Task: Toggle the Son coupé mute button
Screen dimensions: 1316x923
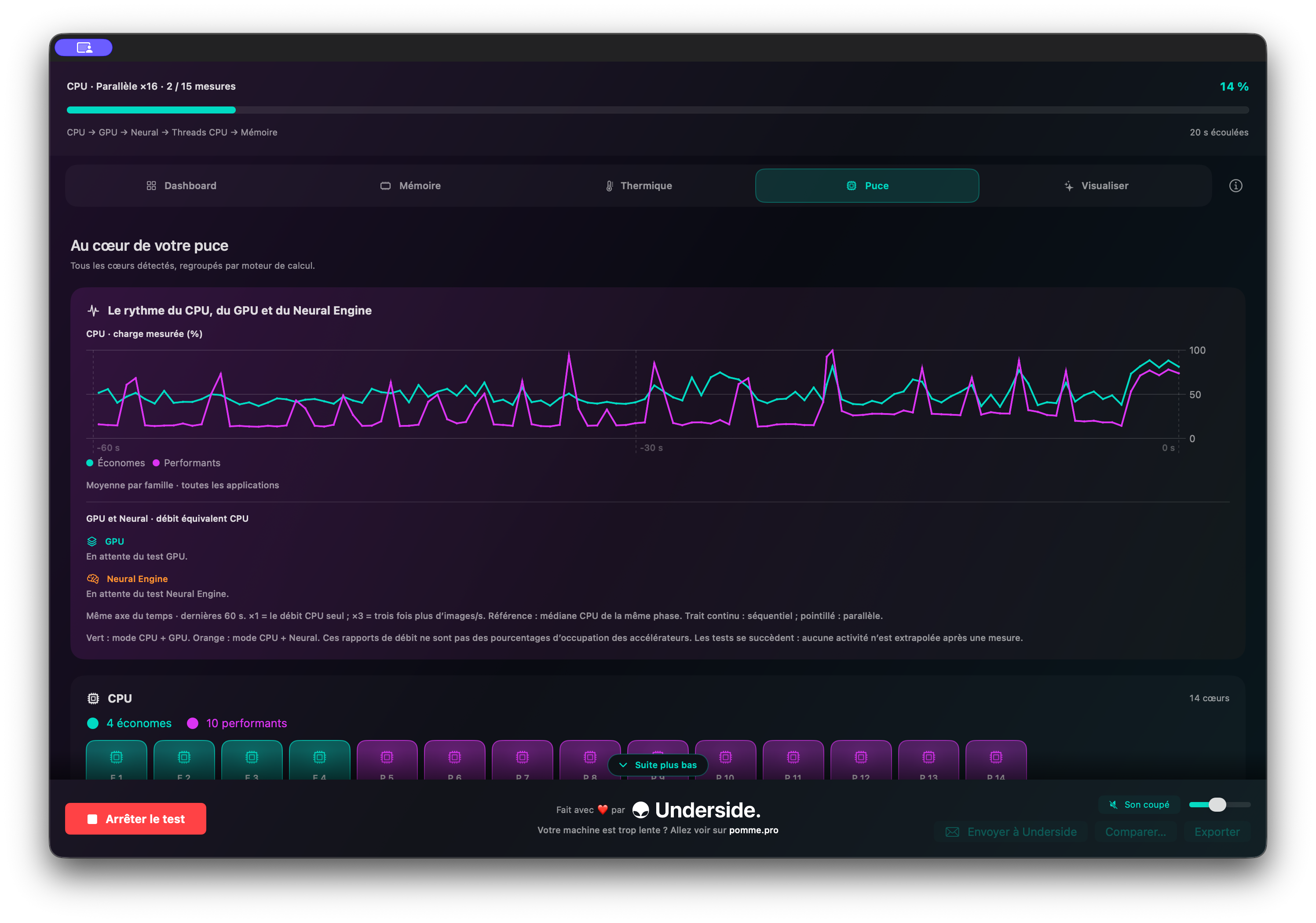Action: (x=1139, y=805)
